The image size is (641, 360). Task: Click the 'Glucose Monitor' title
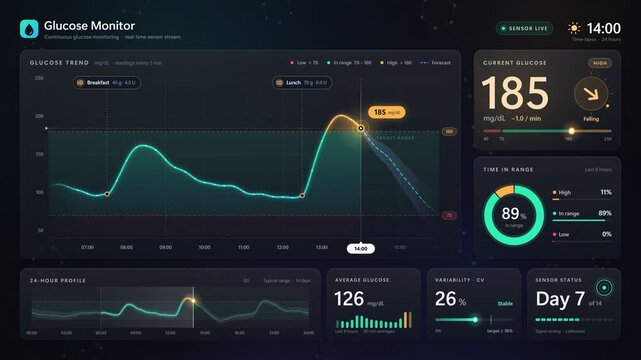(x=89, y=26)
